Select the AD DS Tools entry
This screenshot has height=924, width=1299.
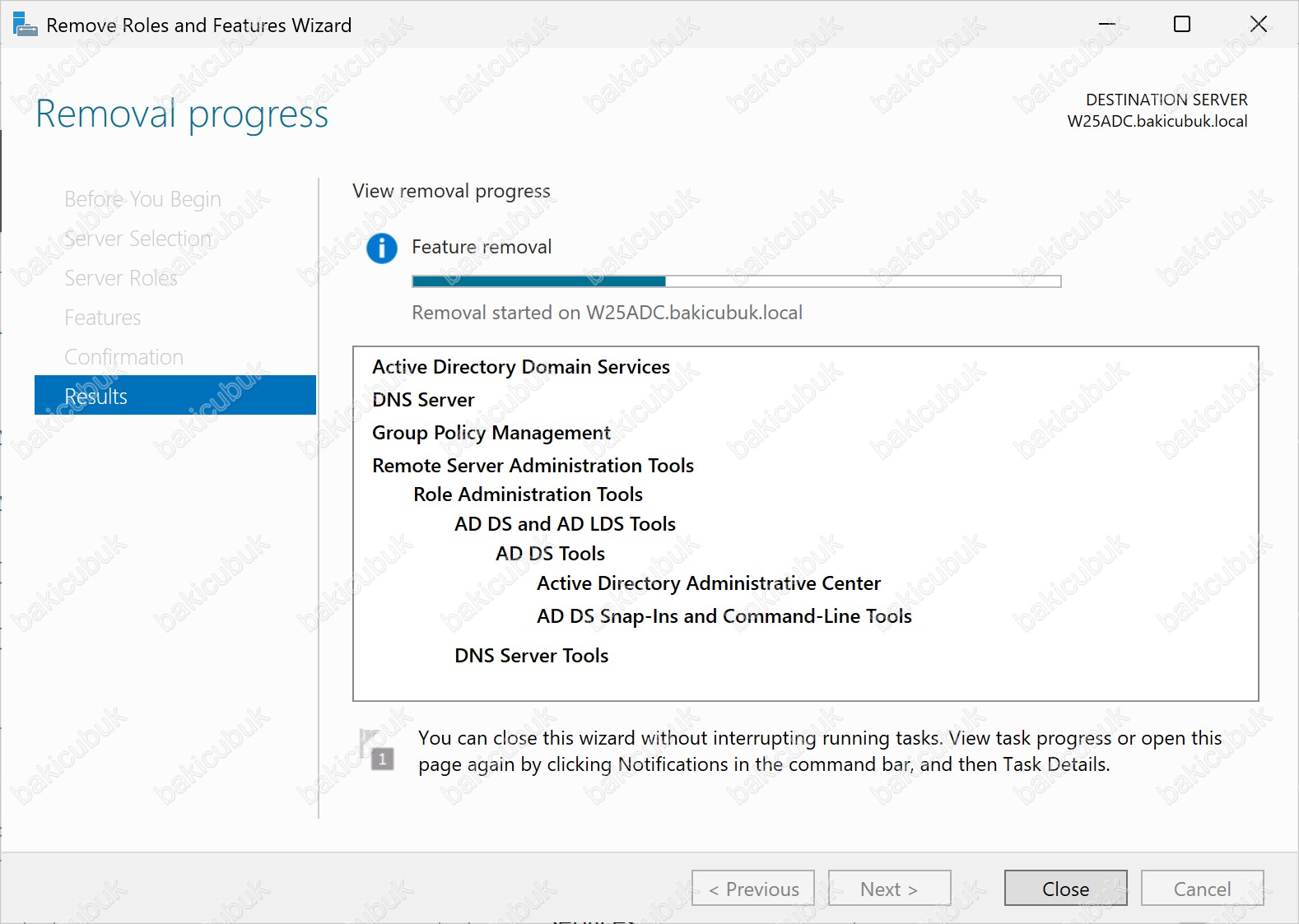pos(550,554)
